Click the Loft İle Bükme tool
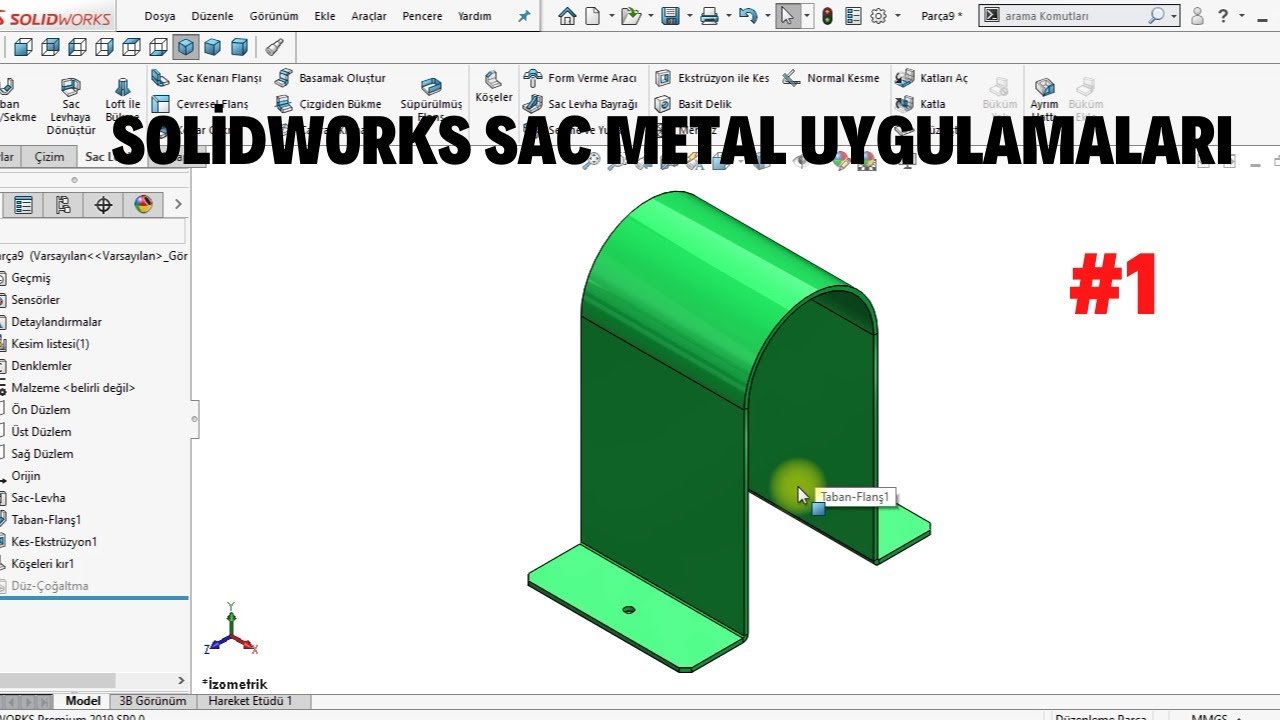The height and width of the screenshot is (720, 1280). [x=123, y=101]
